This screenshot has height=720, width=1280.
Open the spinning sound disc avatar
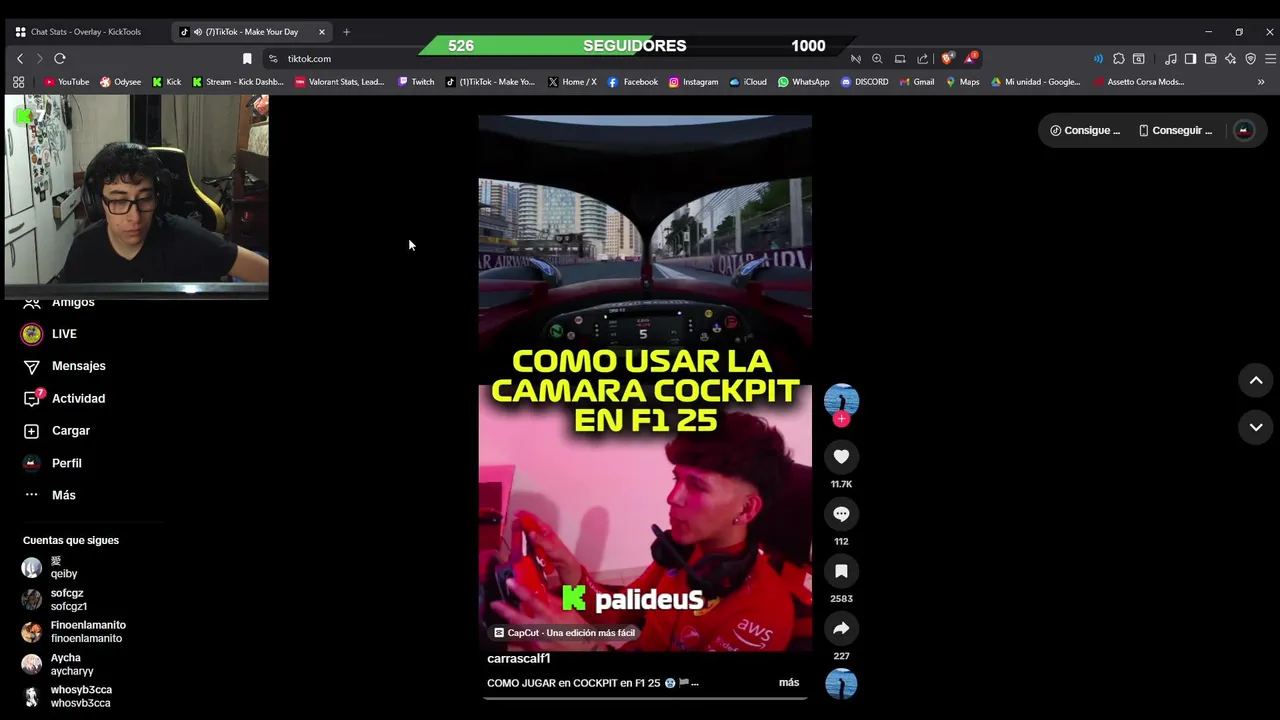click(x=841, y=684)
